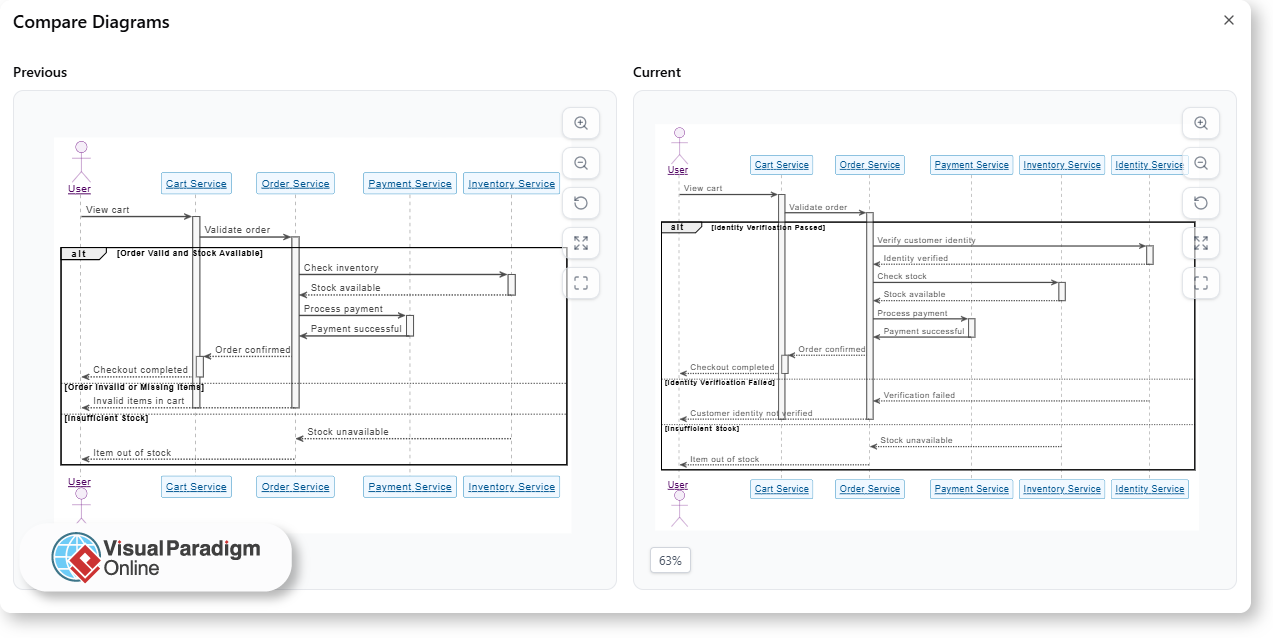Select the User actor link in Previous diagram
The image size is (1273, 638).
(x=80, y=188)
